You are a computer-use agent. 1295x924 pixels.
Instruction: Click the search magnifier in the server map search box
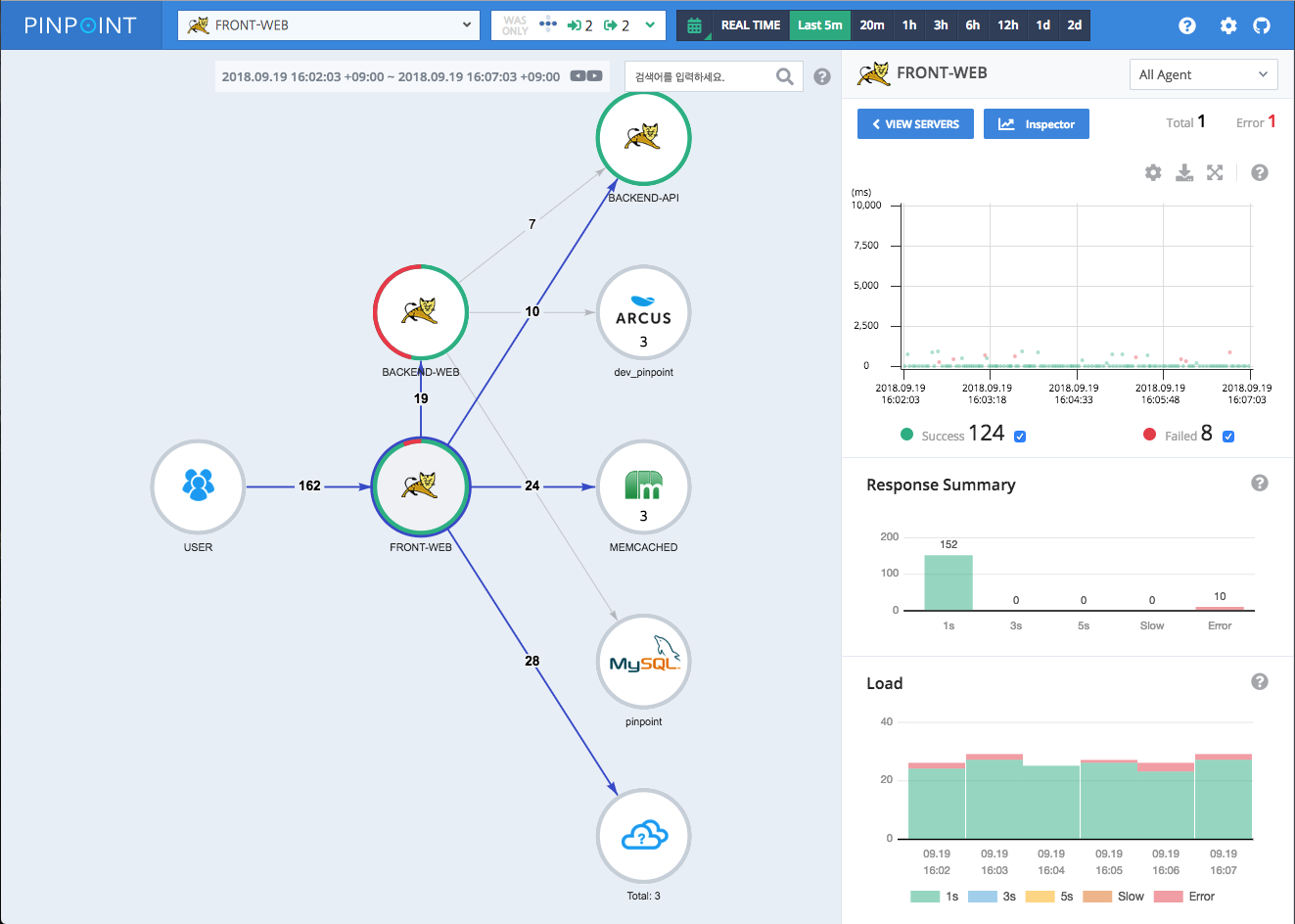(x=784, y=75)
